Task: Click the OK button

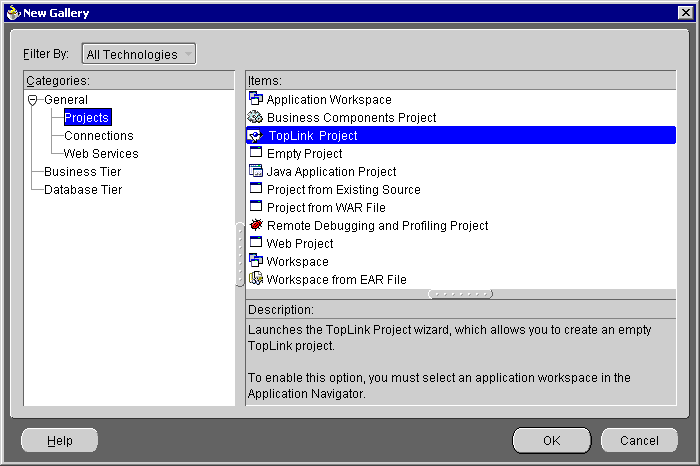Action: tap(552, 441)
